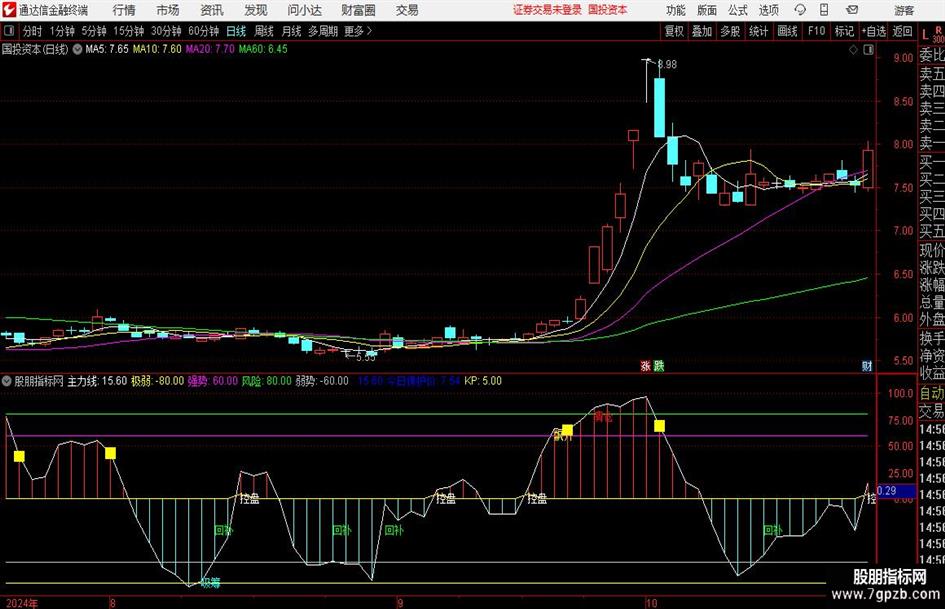Click the MA5: 7.65 indicator value
Image resolution: width=945 pixels, height=609 pixels.
point(107,49)
